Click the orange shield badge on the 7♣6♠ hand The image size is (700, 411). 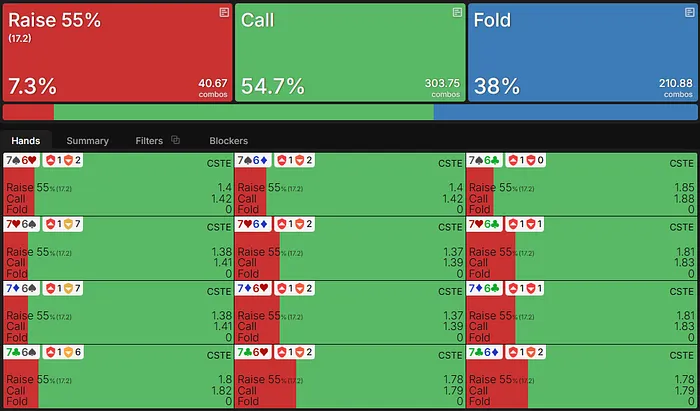click(67, 352)
